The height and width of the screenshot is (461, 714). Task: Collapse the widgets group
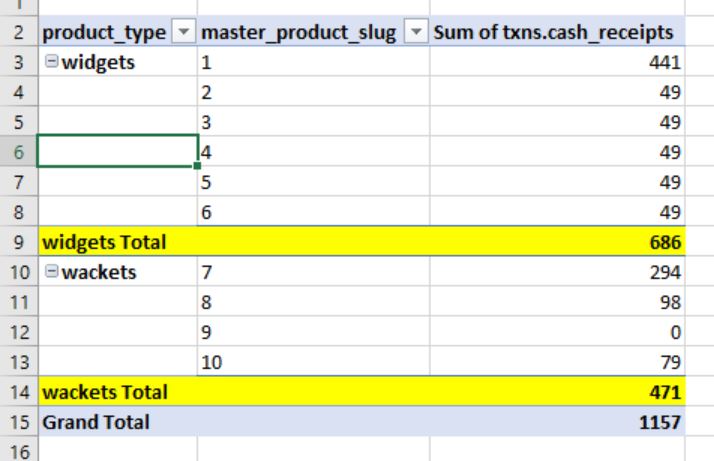click(51, 61)
